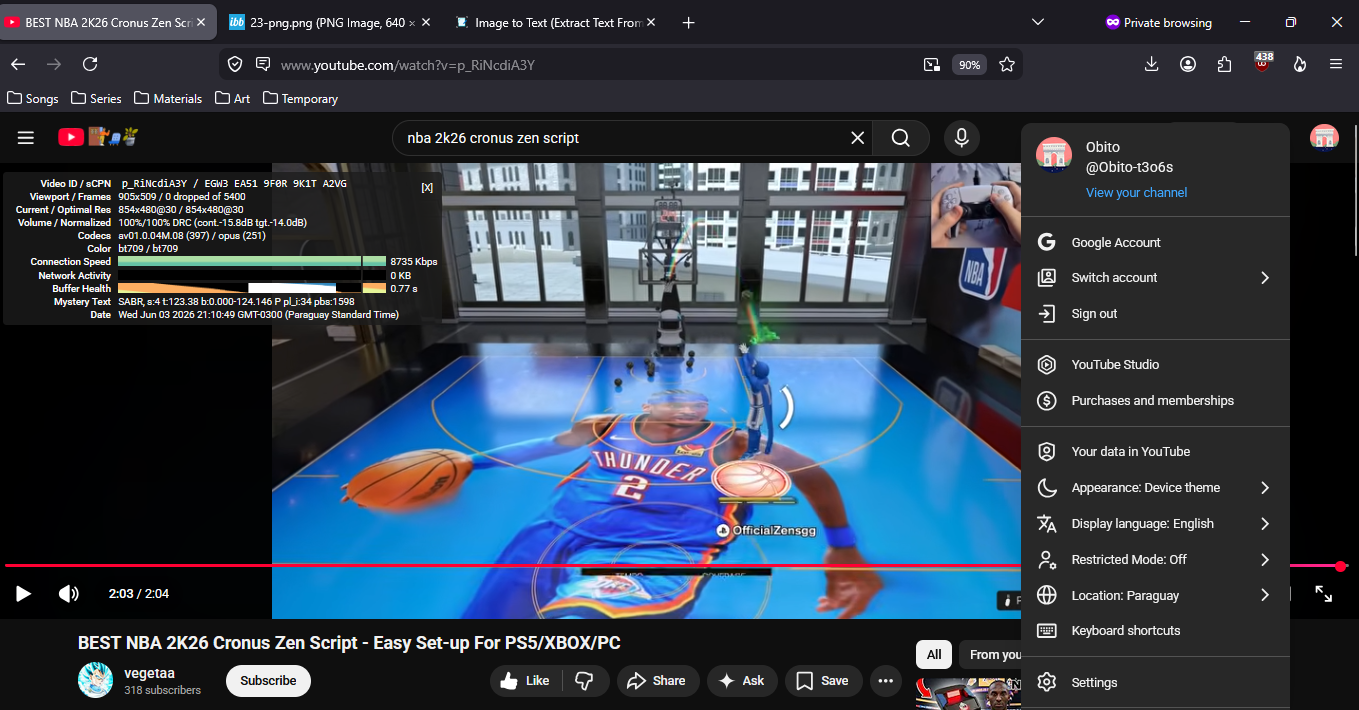This screenshot has height=710, width=1359.
Task: Open vegetaa channel avatar
Action: click(x=96, y=680)
